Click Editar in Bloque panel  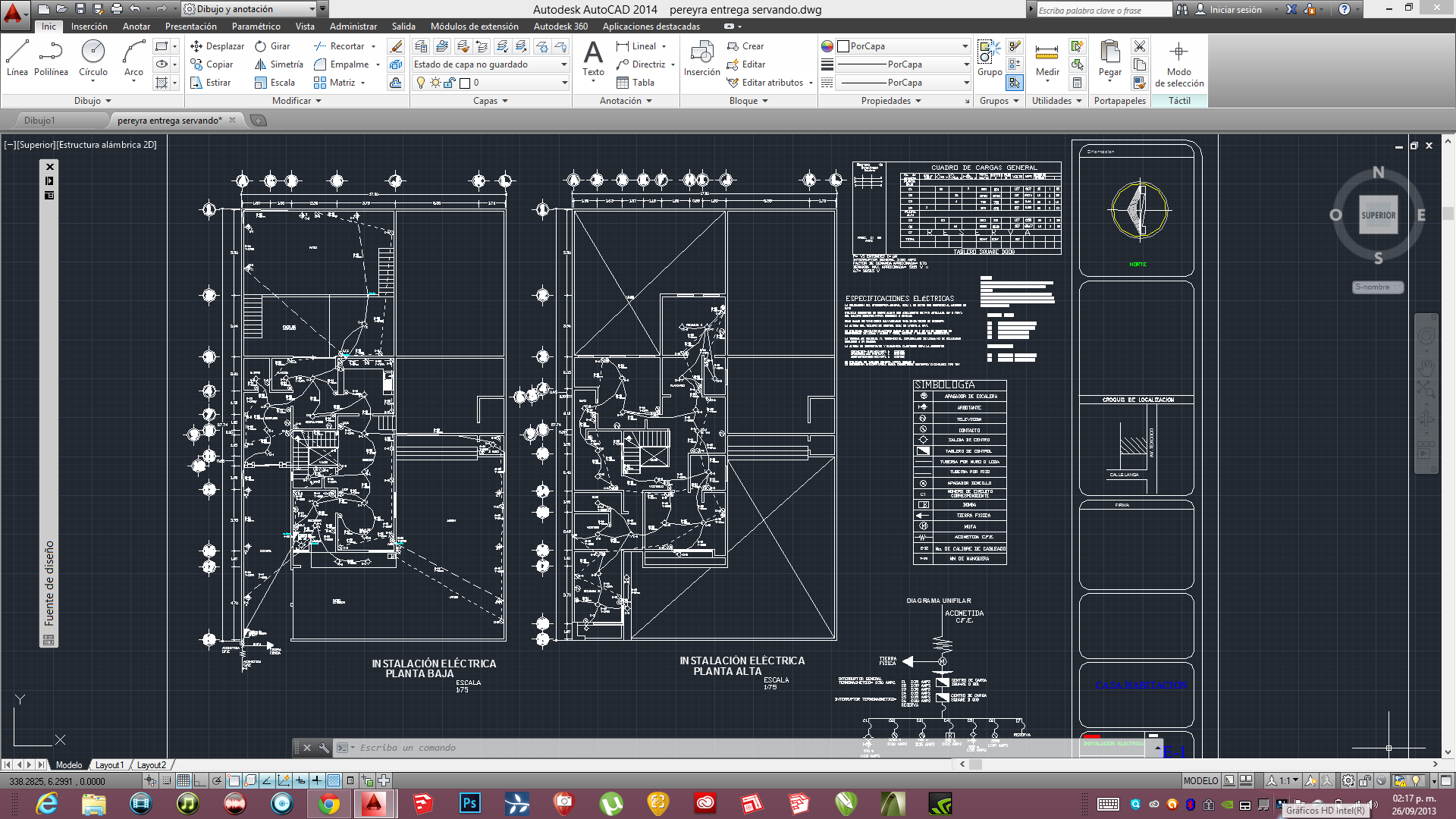(746, 64)
